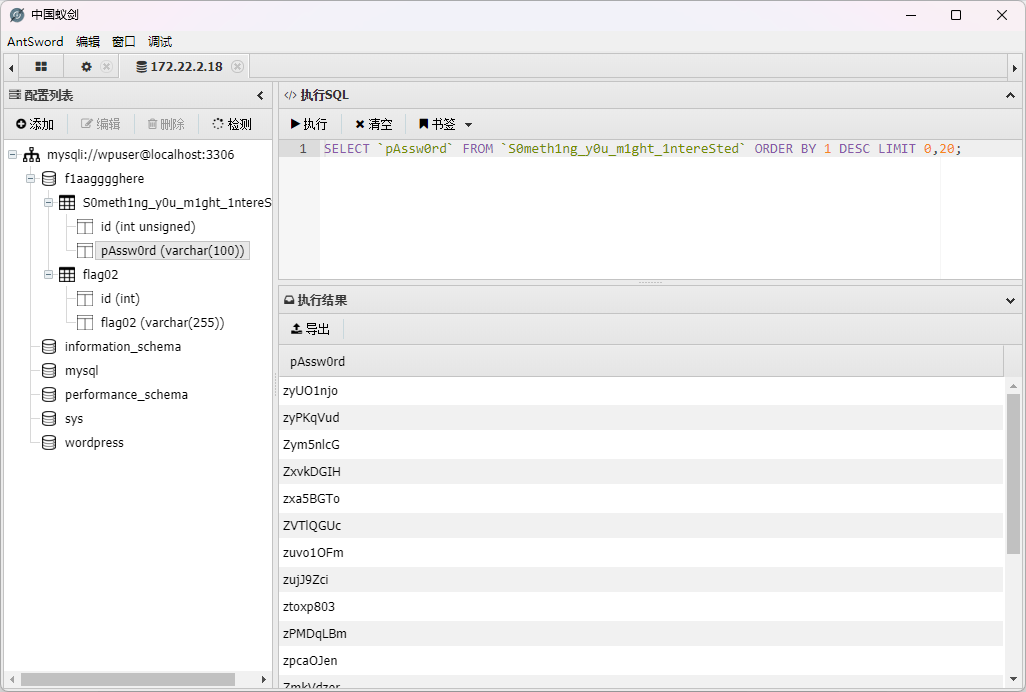The width and height of the screenshot is (1026, 692).
Task: Collapse the 执行SQL panel
Action: pyautogui.click(x=1010, y=95)
